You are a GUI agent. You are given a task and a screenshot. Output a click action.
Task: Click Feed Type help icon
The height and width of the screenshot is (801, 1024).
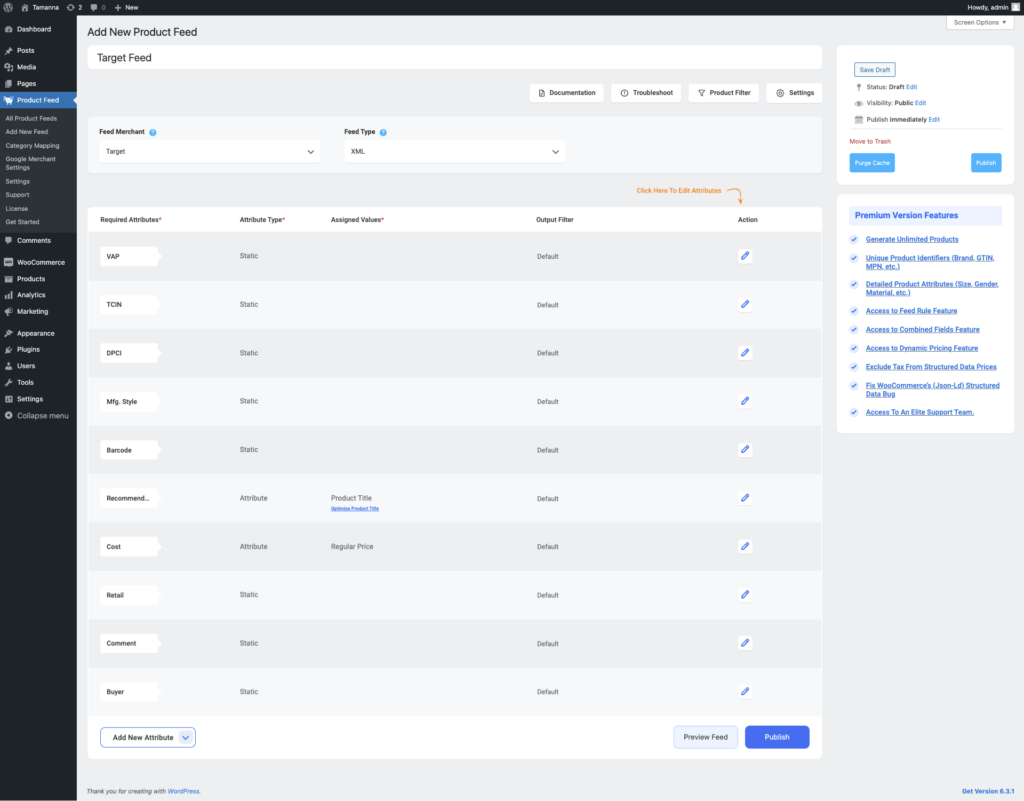click(383, 132)
